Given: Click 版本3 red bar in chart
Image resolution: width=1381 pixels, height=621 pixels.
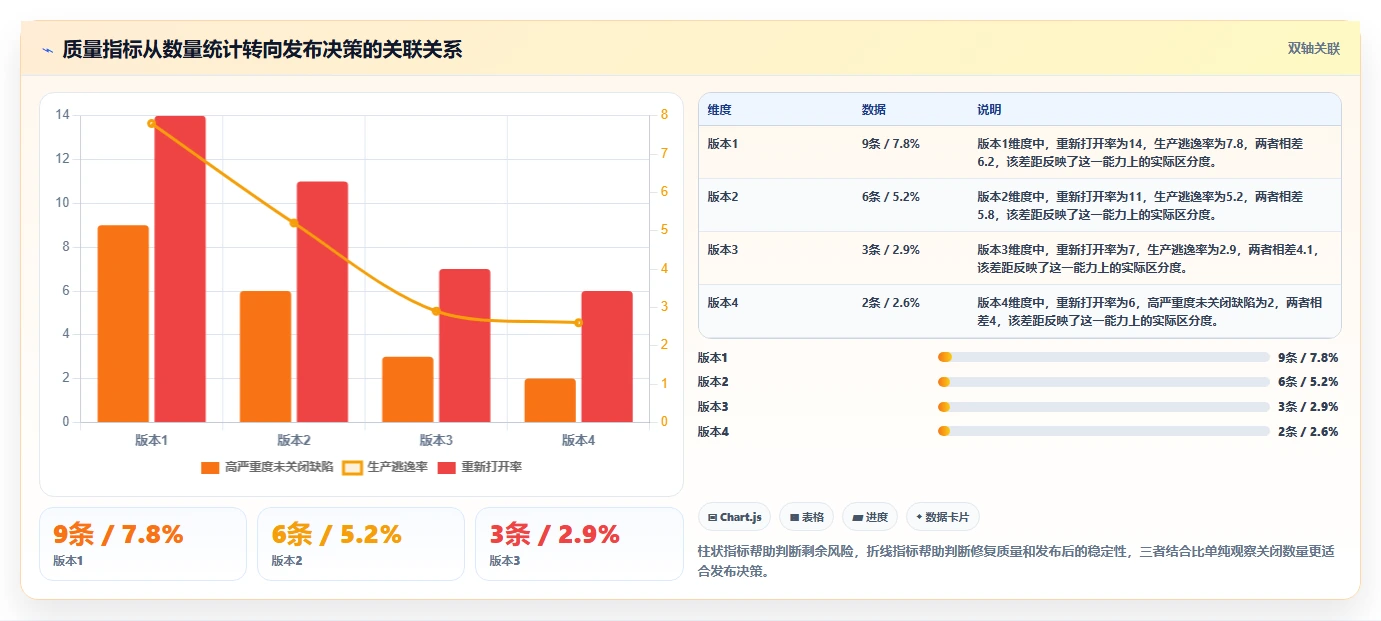Looking at the screenshot, I should point(465,346).
